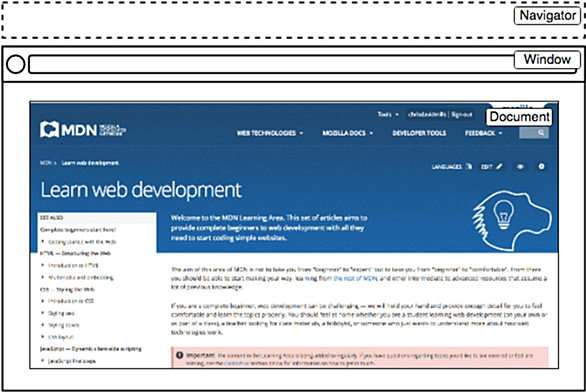The height and width of the screenshot is (392, 586).
Task: Toggle the eye watch icon next to EDIT
Action: pos(520,167)
